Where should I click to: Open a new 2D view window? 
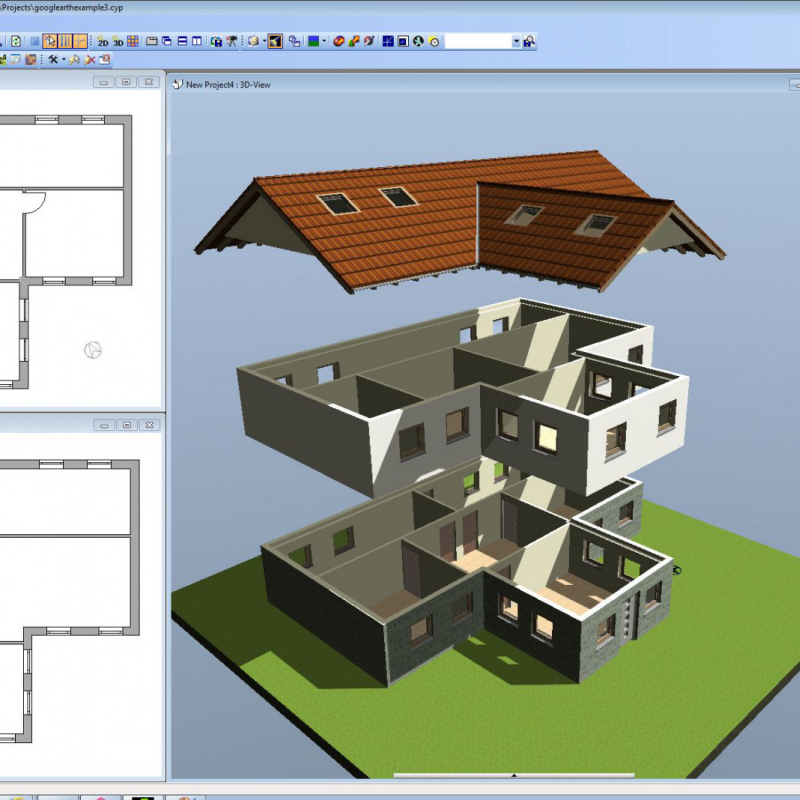[x=103, y=42]
